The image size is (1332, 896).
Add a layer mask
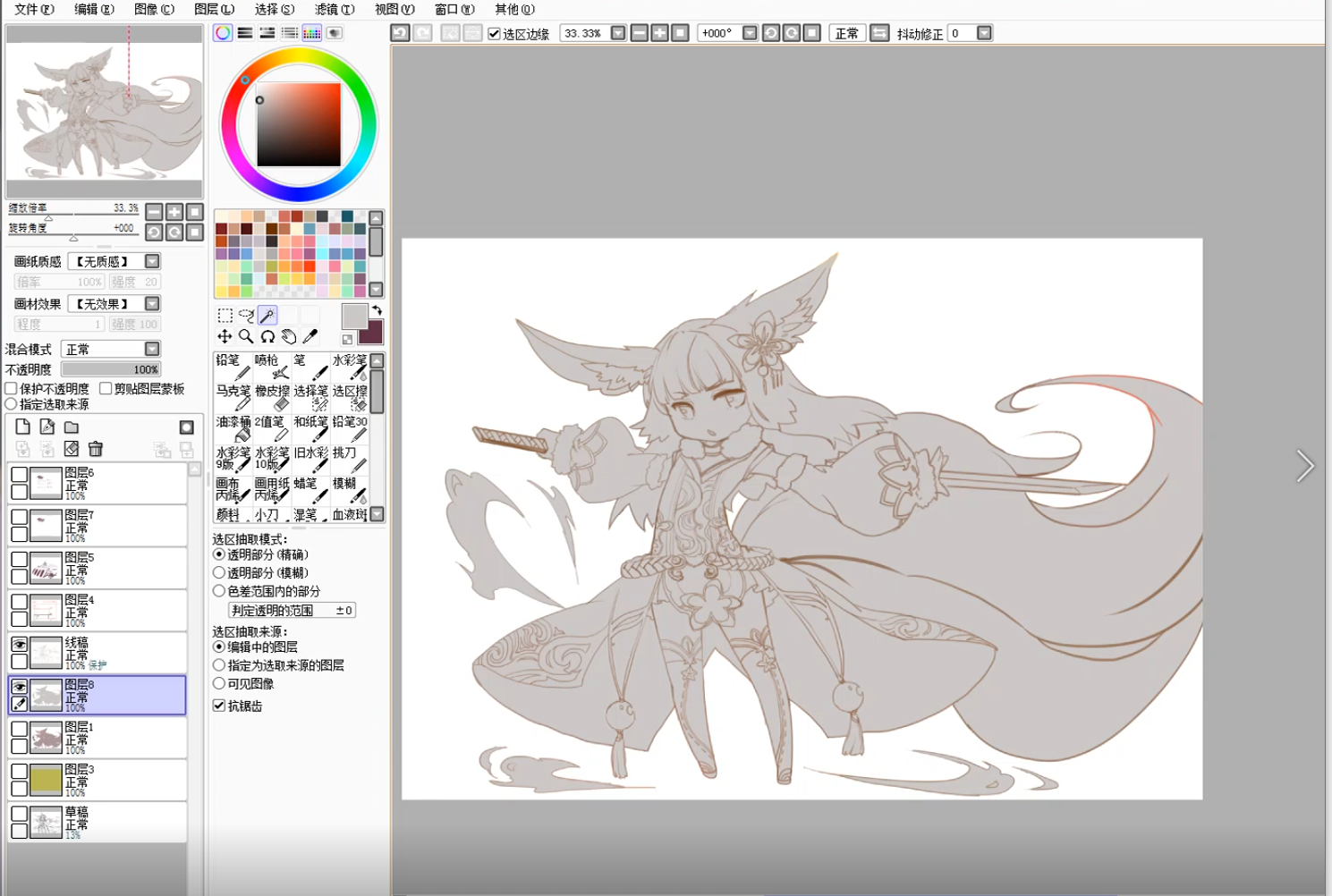point(186,427)
